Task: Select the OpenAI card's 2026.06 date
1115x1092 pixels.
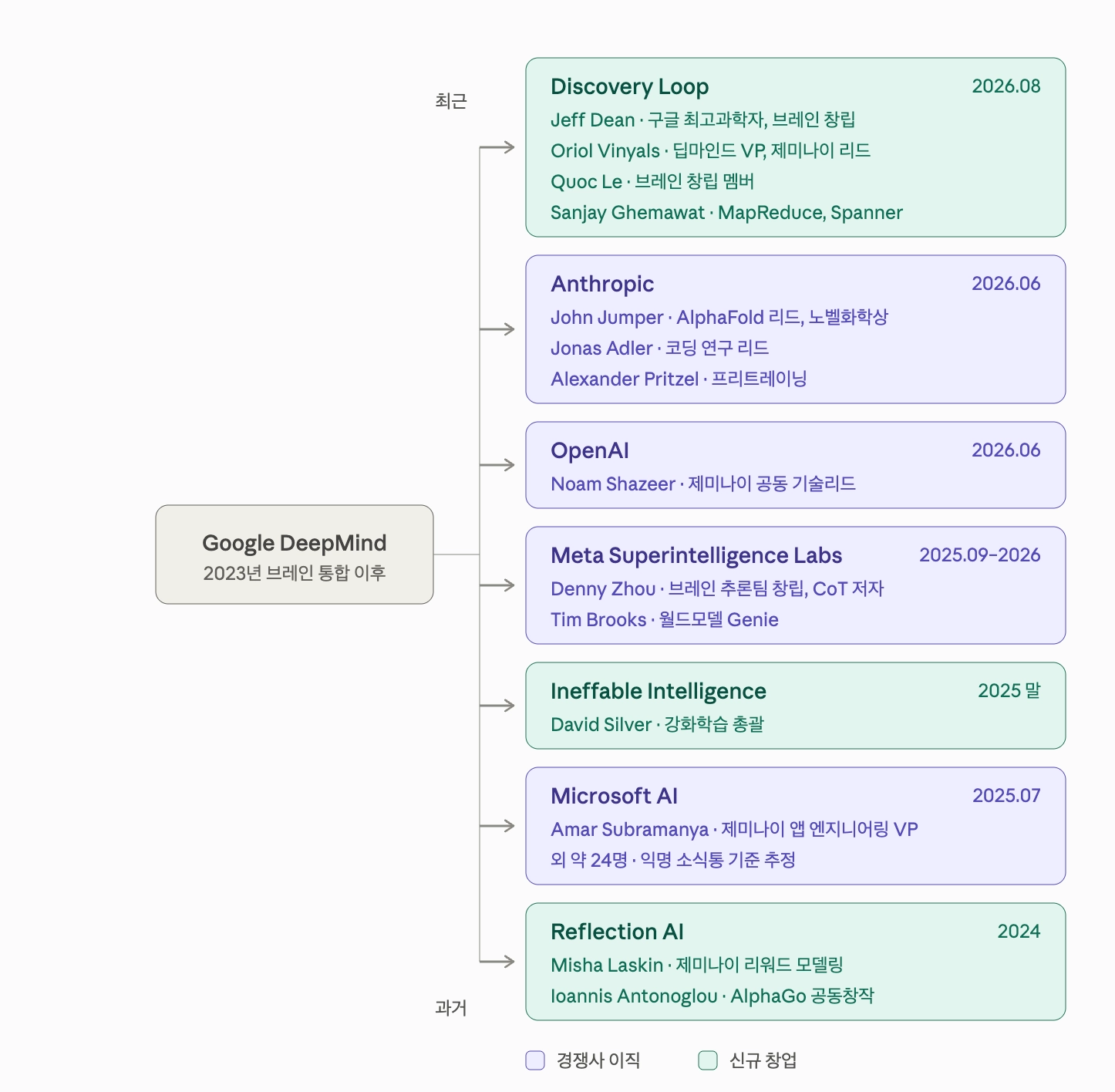Action: click(x=1006, y=450)
